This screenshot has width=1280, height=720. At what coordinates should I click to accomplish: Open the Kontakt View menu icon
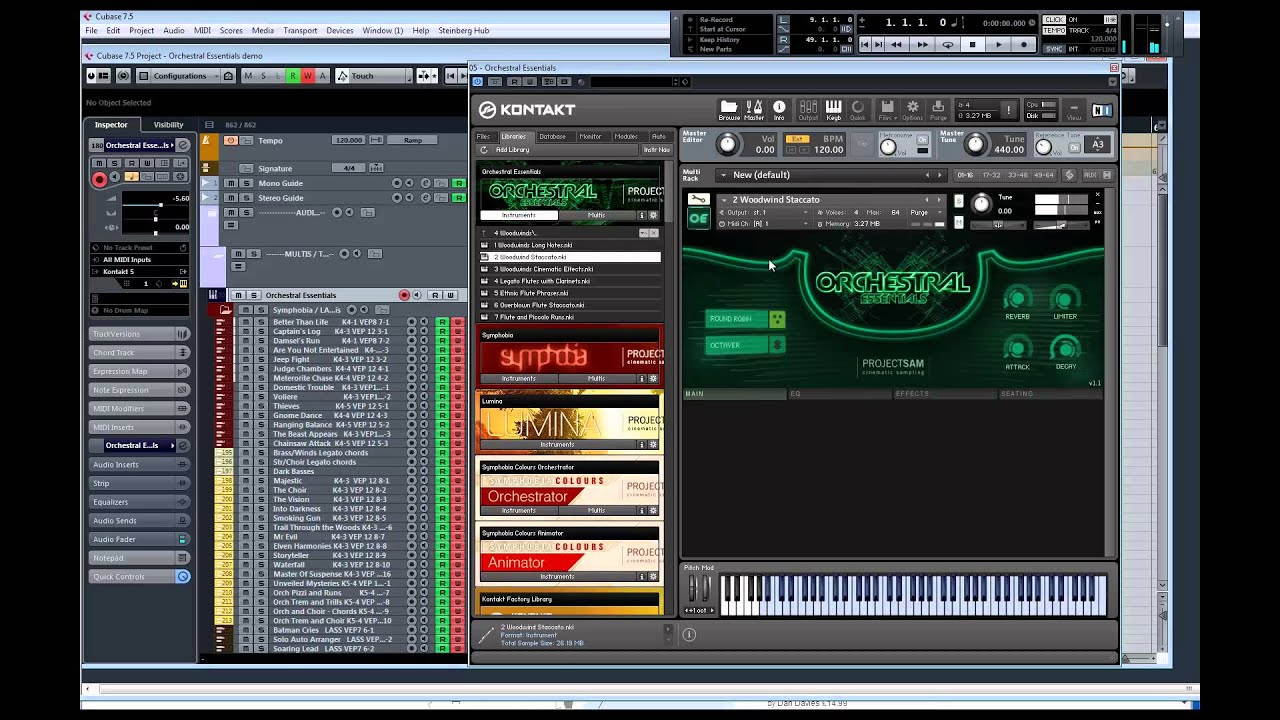tap(1074, 110)
